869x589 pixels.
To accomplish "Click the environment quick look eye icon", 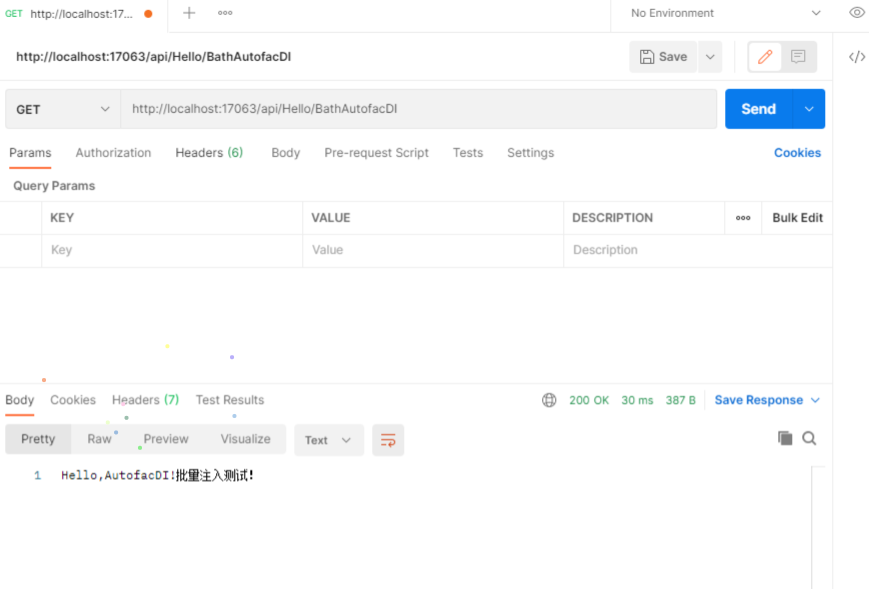I will pyautogui.click(x=856, y=13).
